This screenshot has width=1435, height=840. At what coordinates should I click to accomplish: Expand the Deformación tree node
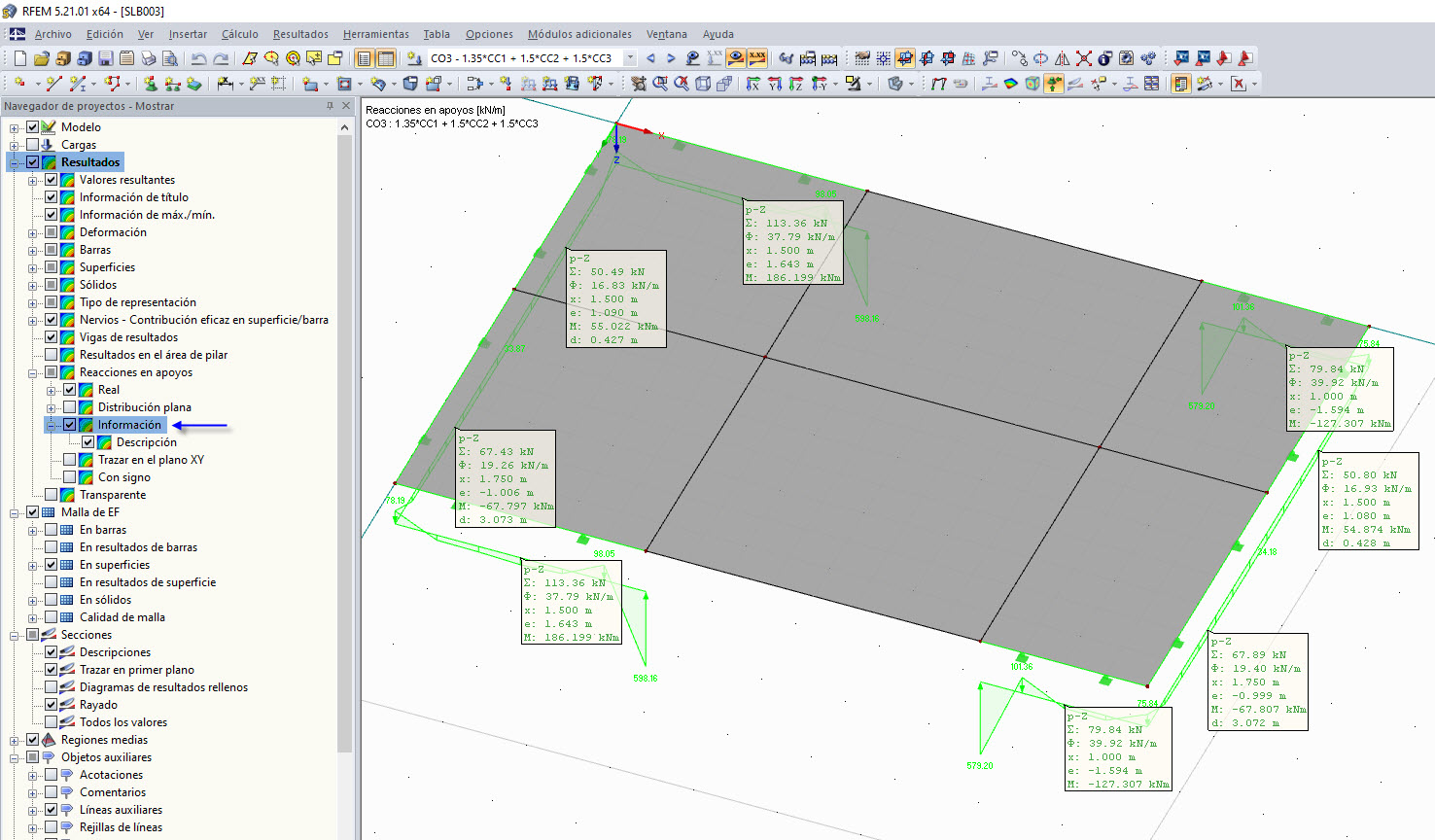(x=33, y=232)
